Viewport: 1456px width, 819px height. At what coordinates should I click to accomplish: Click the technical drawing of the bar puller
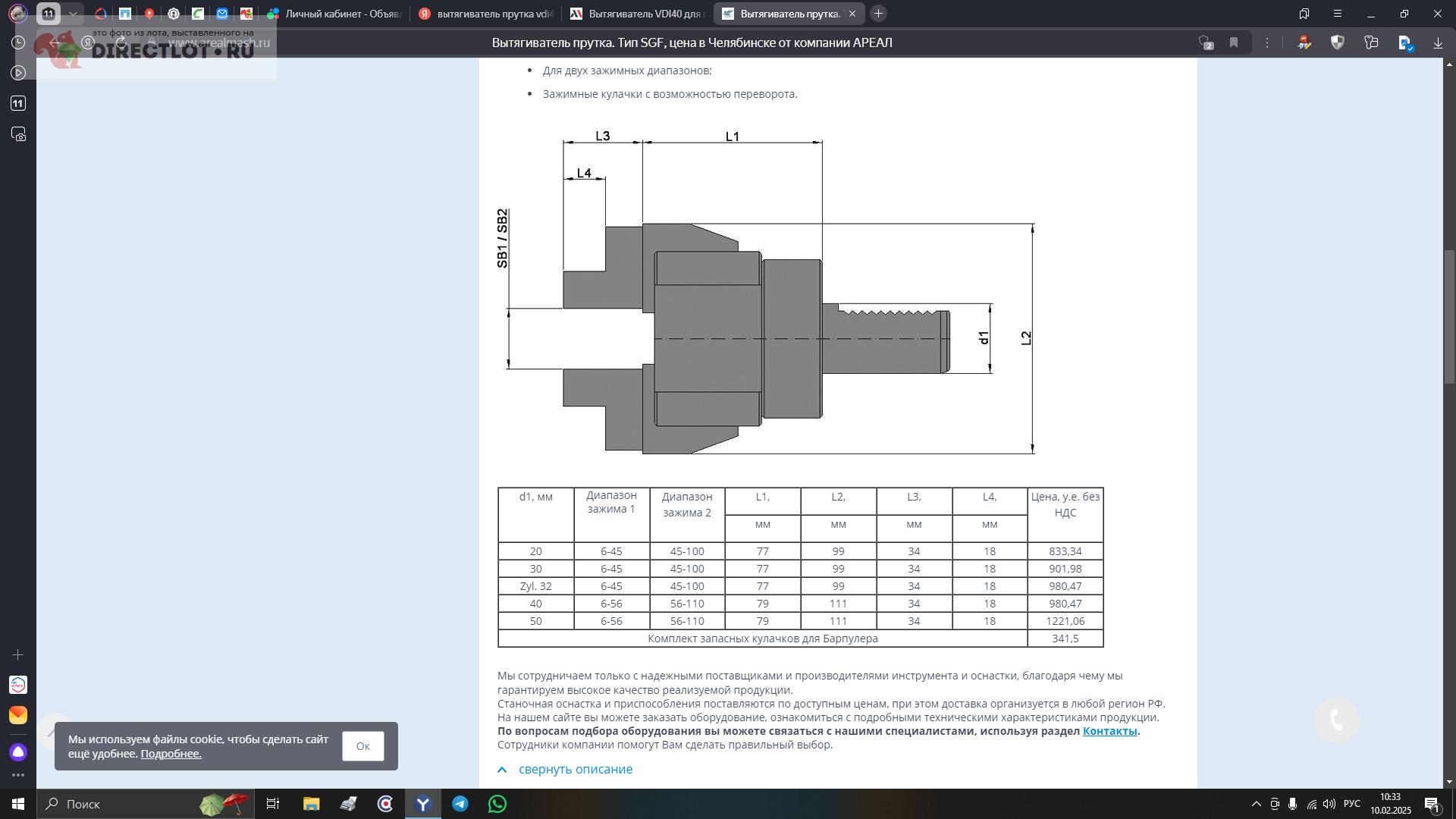coord(766,294)
